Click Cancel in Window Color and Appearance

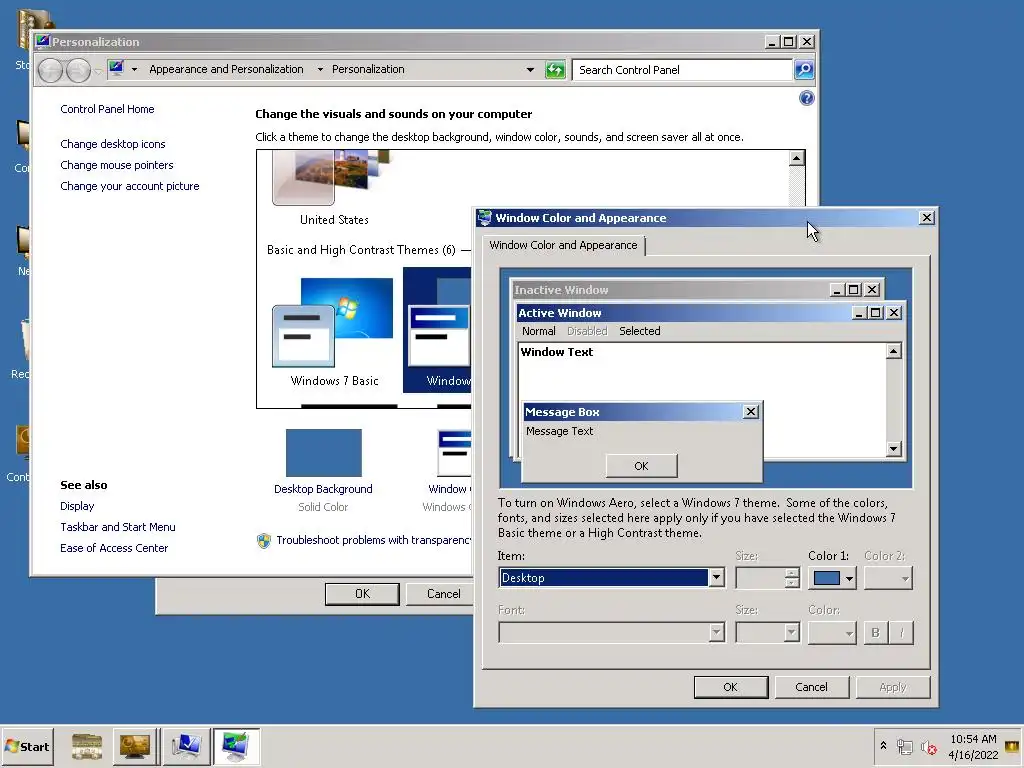tap(812, 687)
